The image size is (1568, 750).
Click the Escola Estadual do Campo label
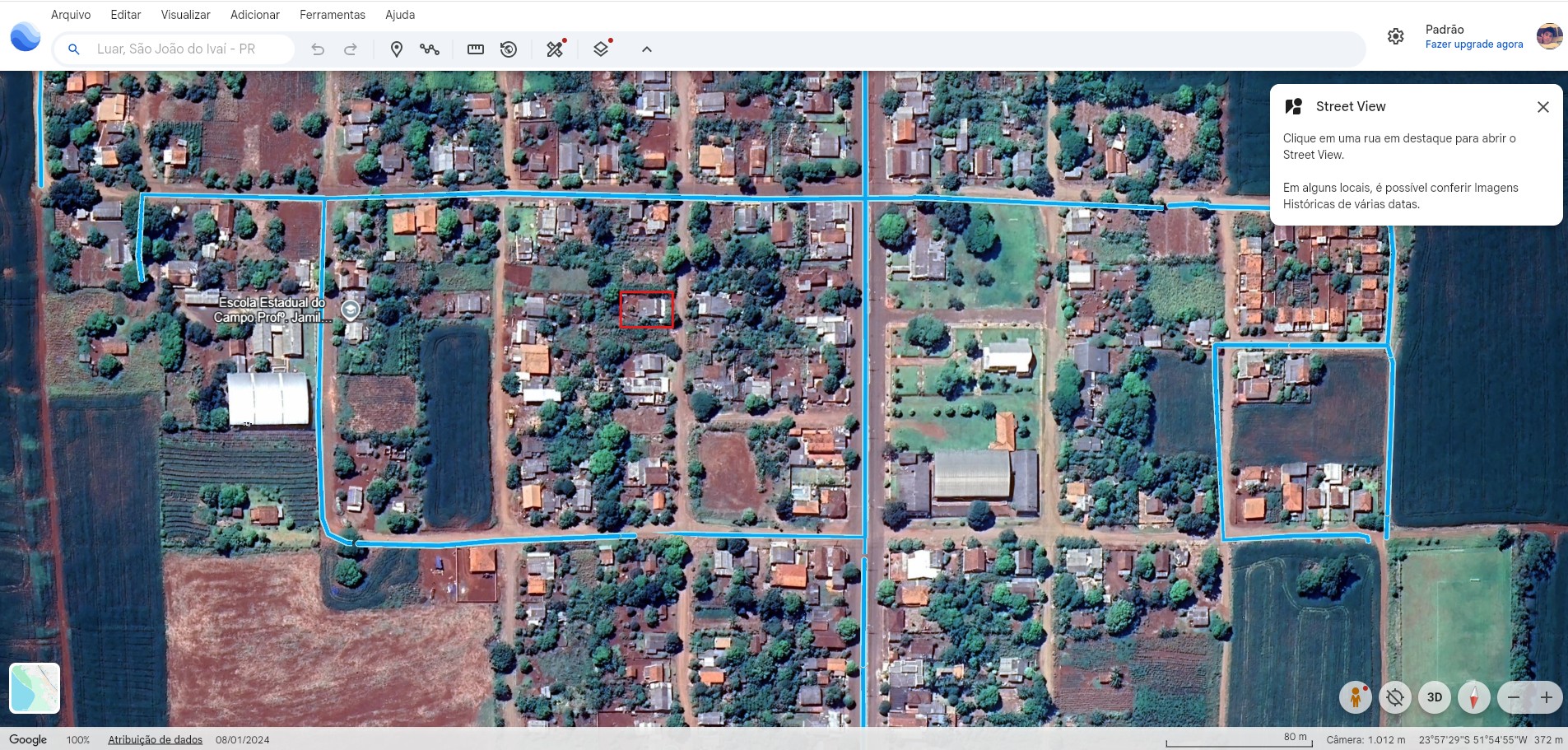[271, 310]
